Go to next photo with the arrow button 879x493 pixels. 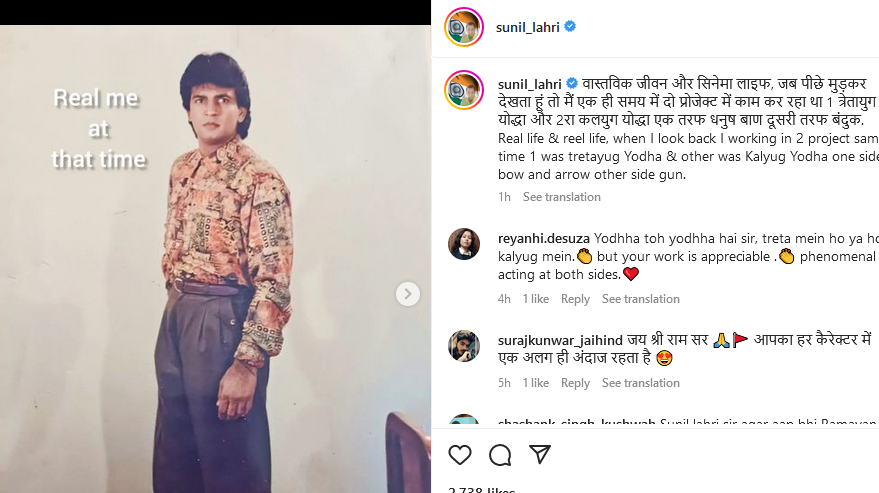[407, 294]
